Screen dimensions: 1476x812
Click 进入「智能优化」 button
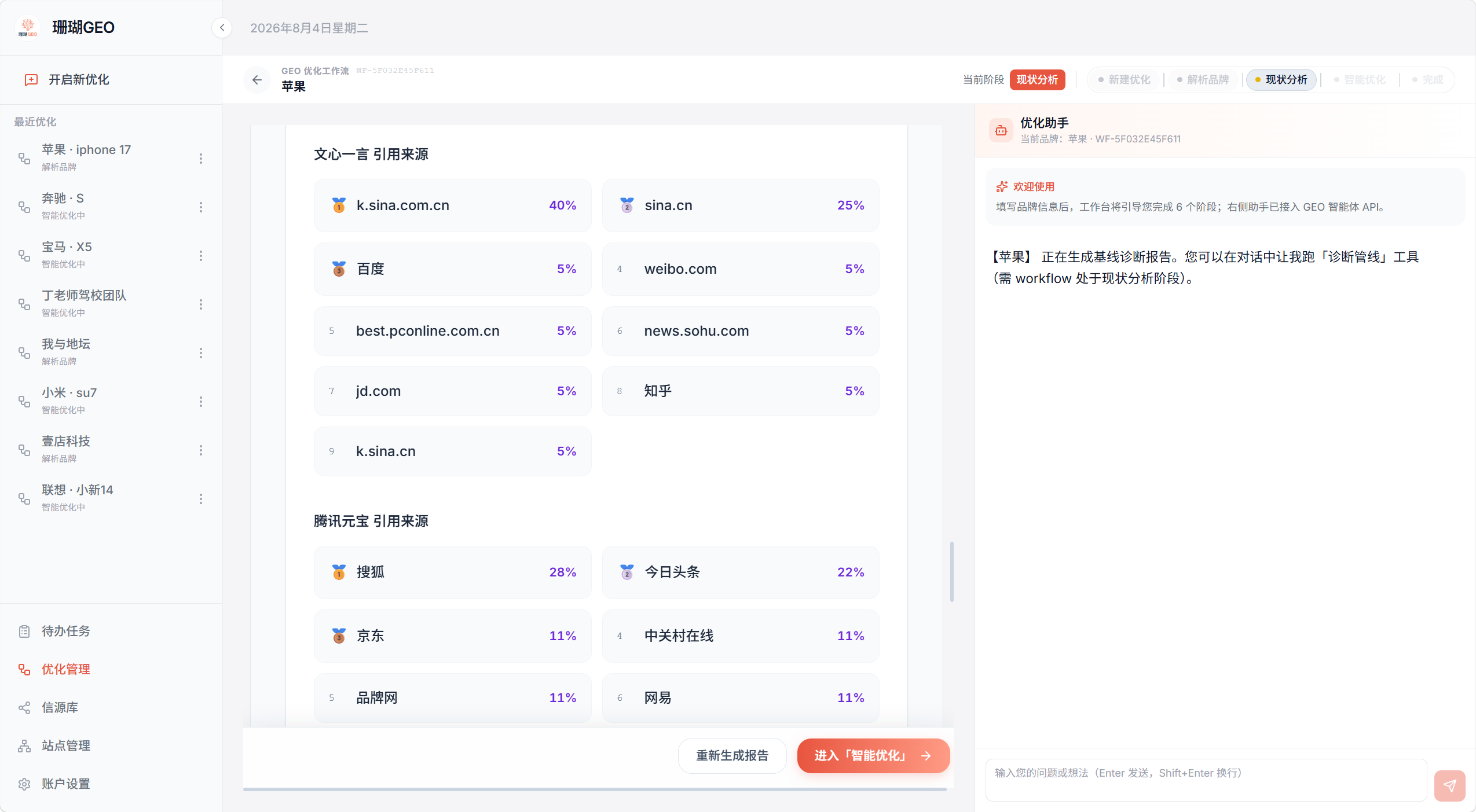(873, 755)
